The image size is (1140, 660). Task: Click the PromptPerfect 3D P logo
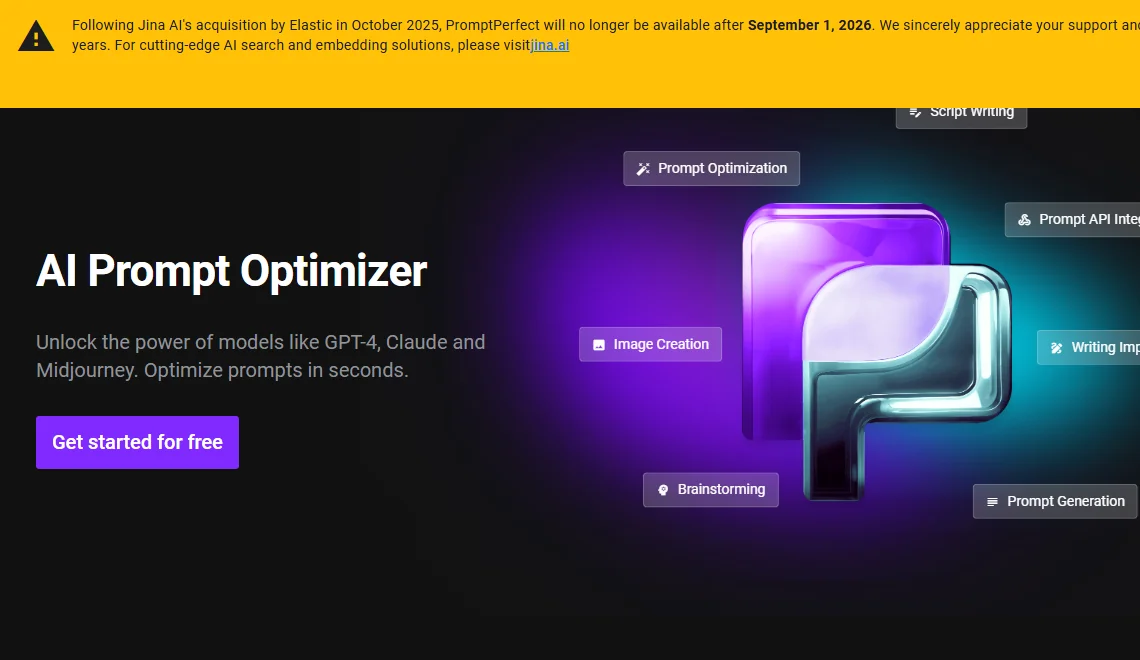(876, 351)
